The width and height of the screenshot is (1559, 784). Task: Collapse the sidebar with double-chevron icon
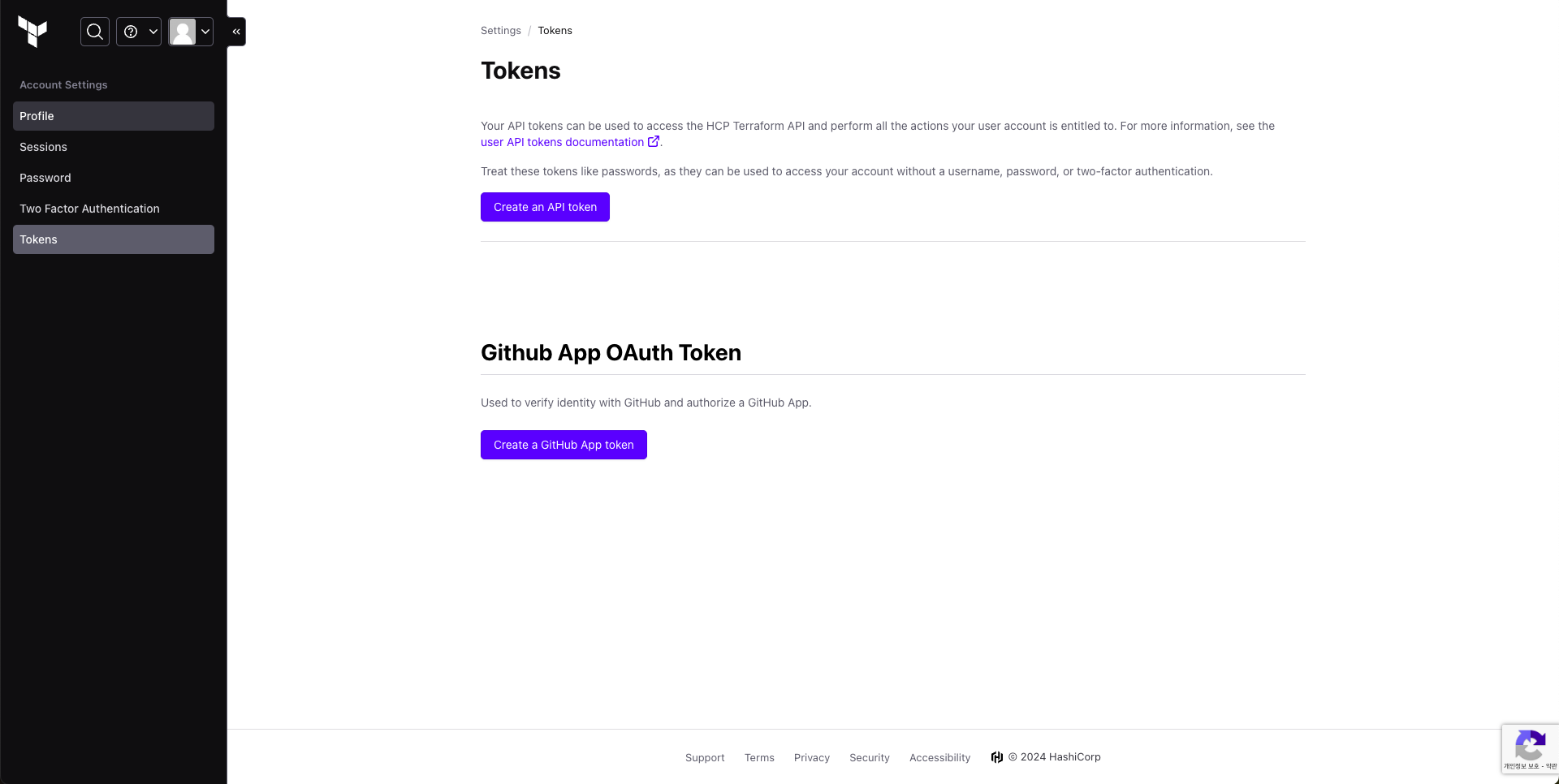[236, 32]
